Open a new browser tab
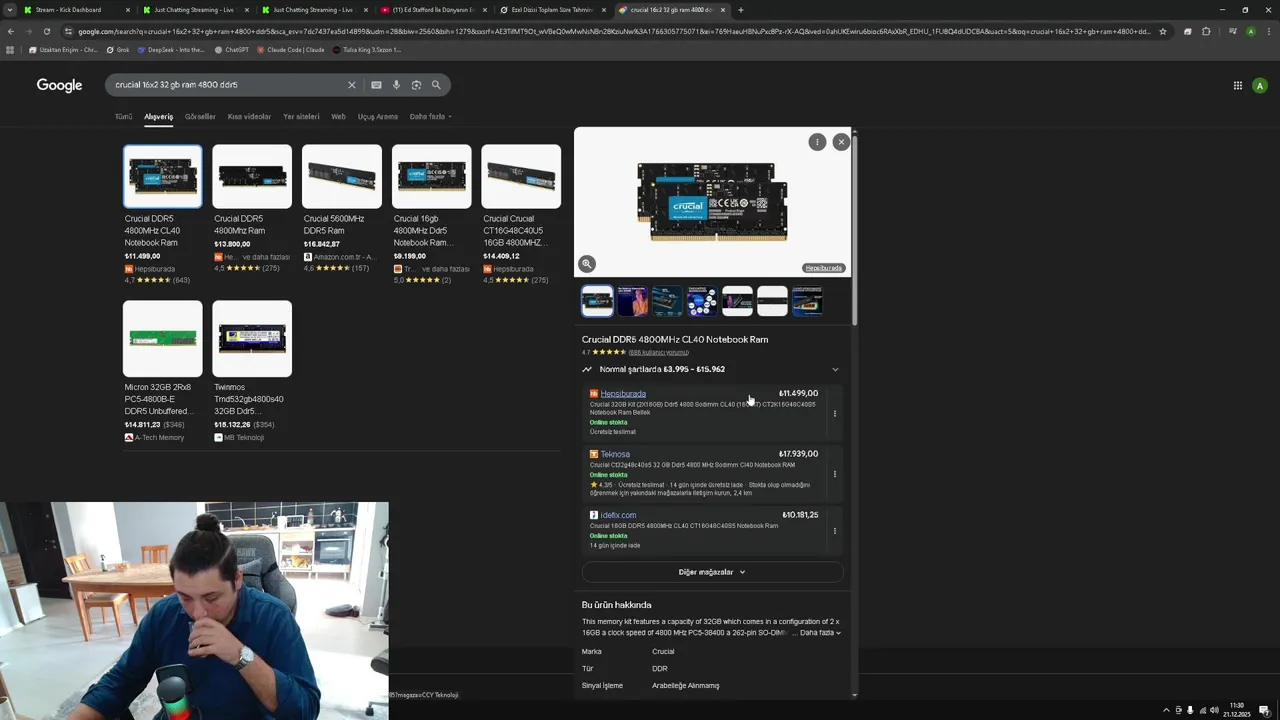This screenshot has width=1280, height=720. pos(740,10)
